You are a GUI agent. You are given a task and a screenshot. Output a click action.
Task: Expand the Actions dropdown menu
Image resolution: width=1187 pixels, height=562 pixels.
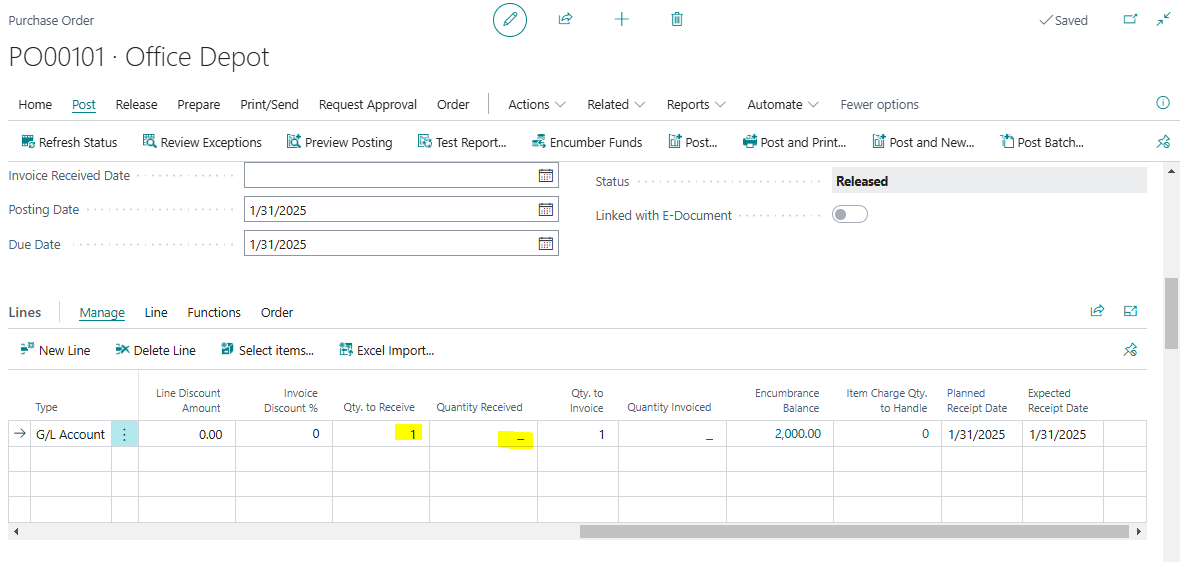coord(537,105)
